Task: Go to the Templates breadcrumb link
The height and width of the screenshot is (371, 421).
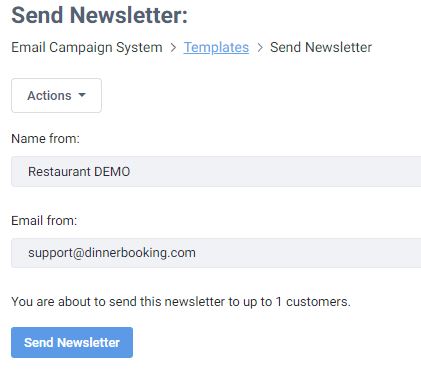Action: click(x=216, y=47)
